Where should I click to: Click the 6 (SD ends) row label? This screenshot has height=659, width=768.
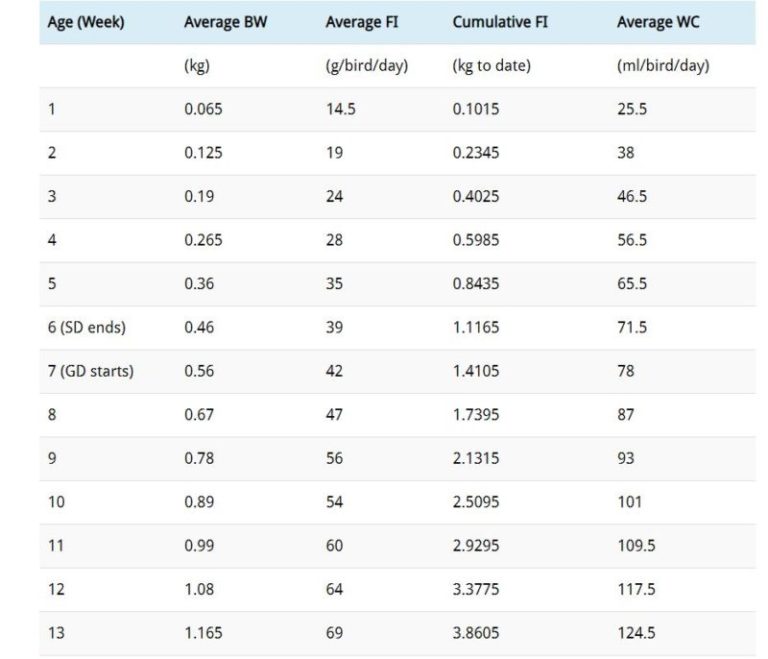coord(87,327)
